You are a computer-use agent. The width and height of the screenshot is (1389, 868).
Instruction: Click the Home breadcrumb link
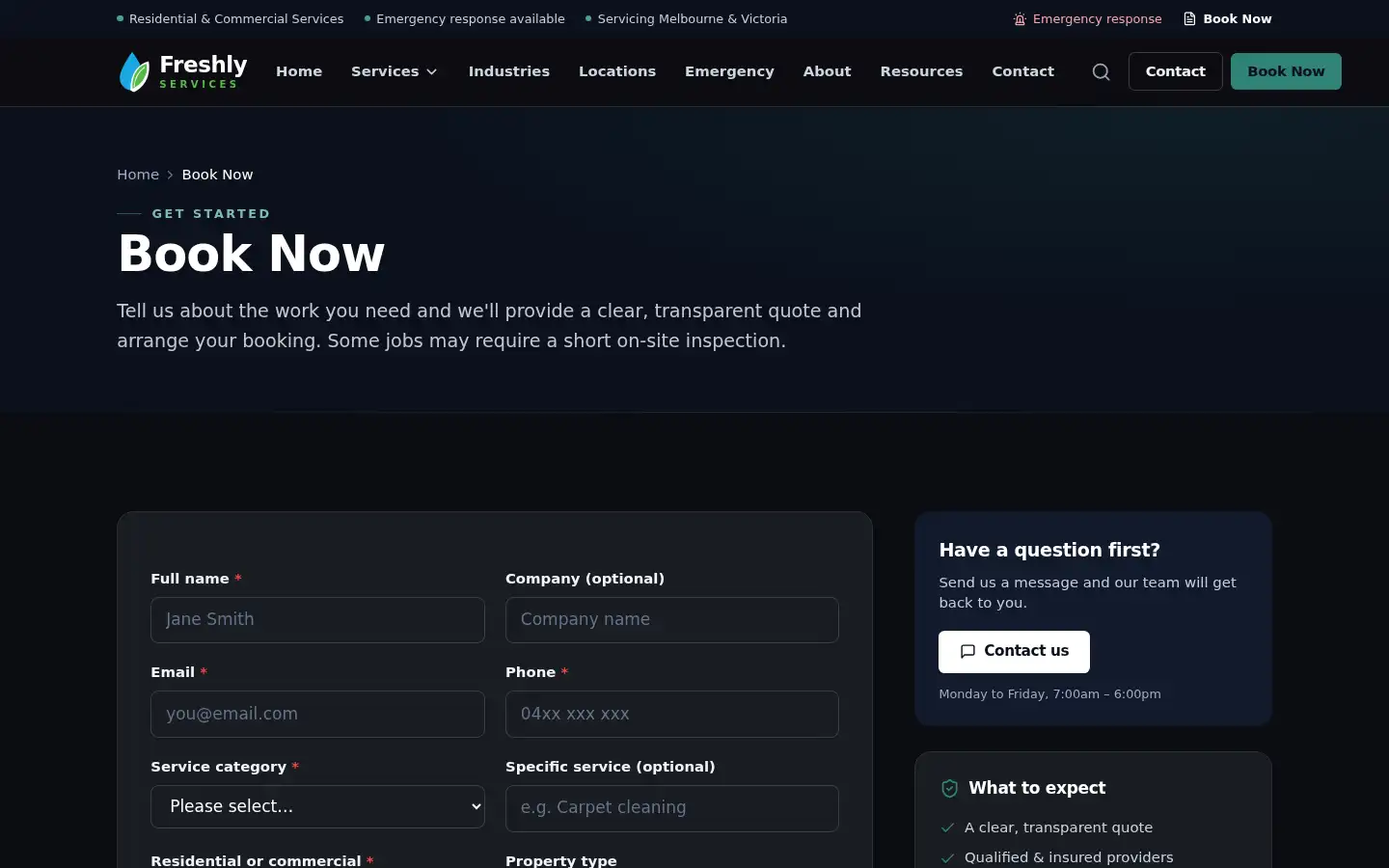coord(138,175)
